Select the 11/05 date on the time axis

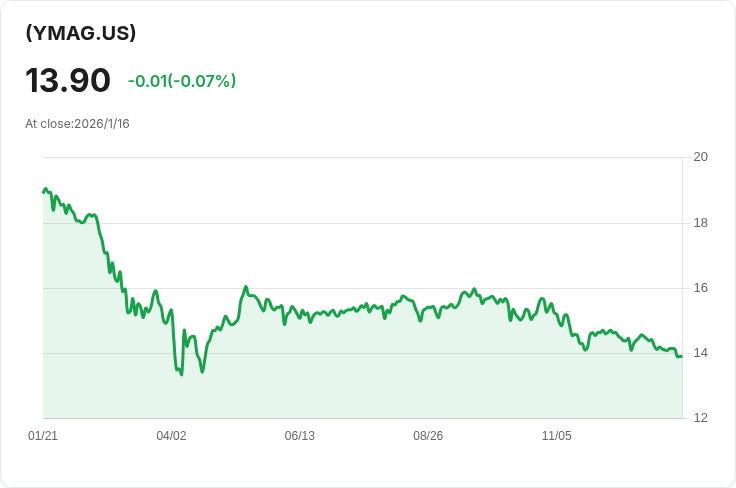pyautogui.click(x=556, y=436)
